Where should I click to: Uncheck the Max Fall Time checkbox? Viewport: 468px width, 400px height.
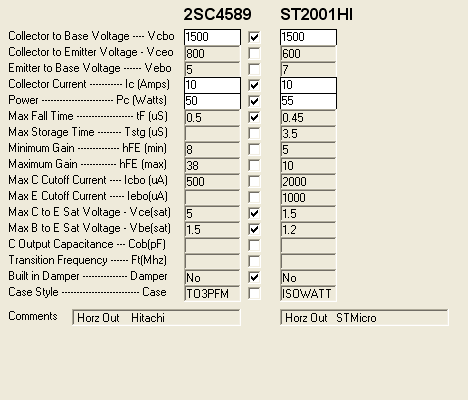[x=254, y=117]
